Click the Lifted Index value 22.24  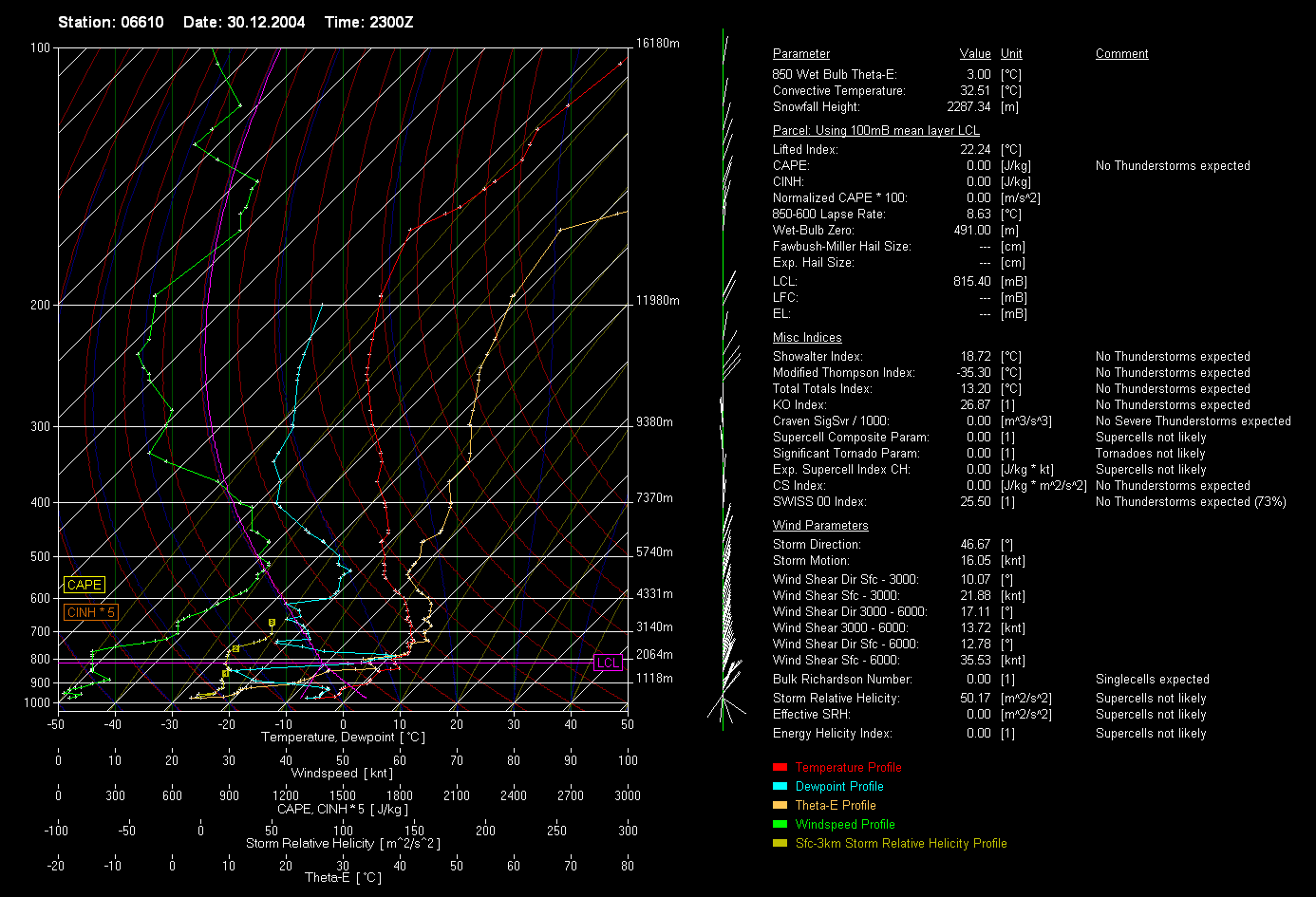(x=975, y=150)
